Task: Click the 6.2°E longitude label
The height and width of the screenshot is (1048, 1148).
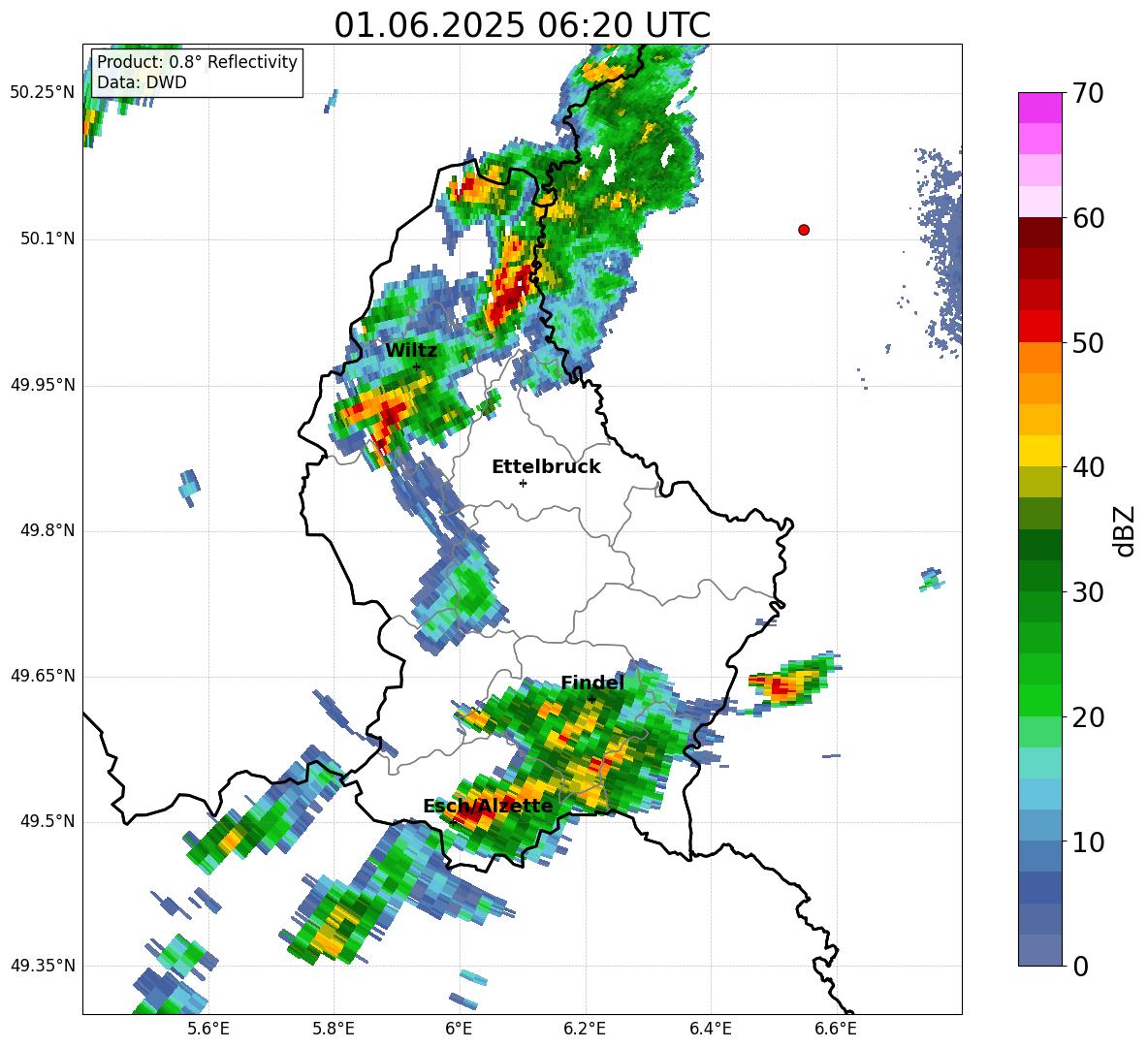Action: coord(585,1029)
